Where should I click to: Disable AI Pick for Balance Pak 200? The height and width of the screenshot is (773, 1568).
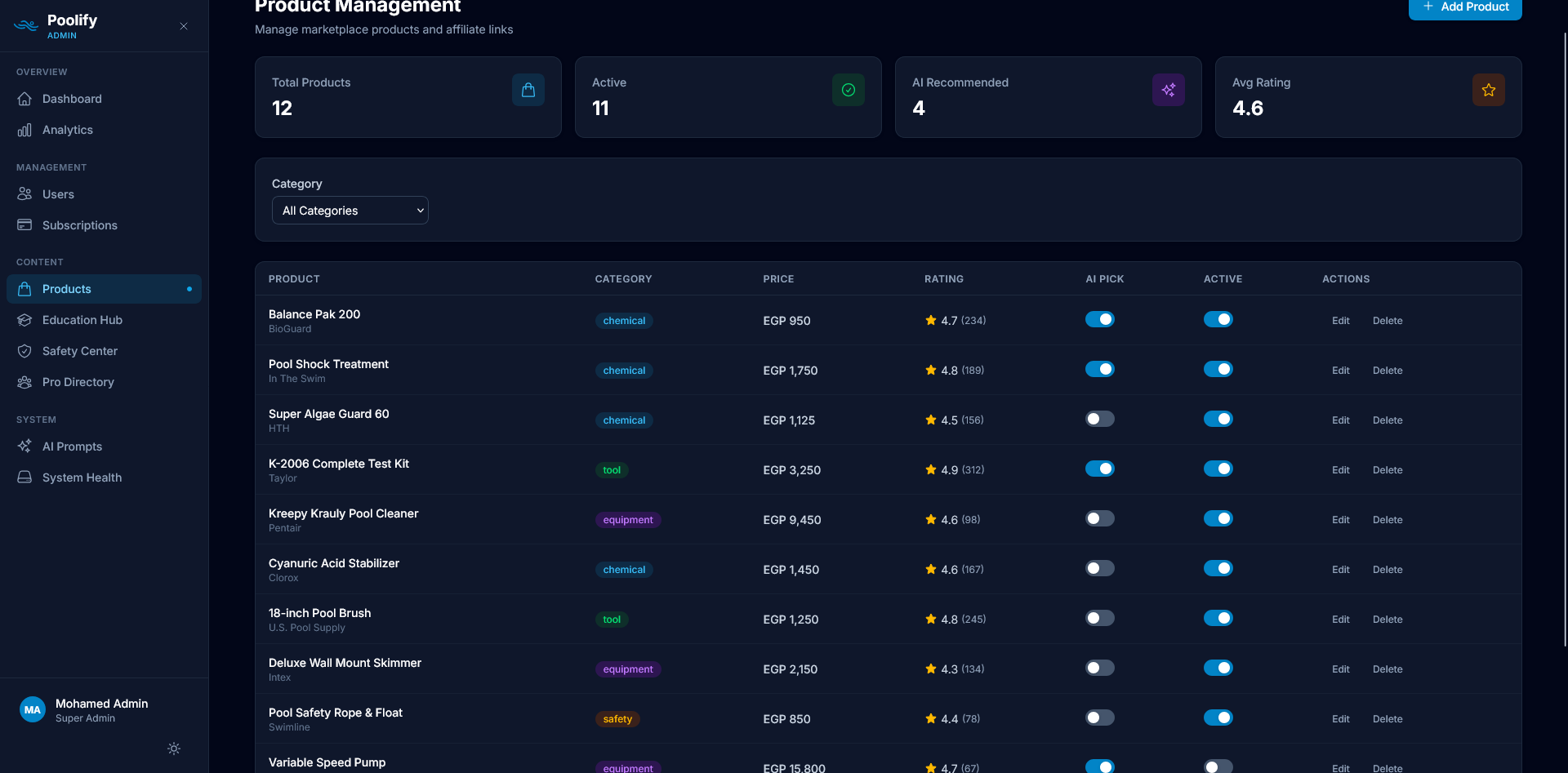(x=1100, y=319)
